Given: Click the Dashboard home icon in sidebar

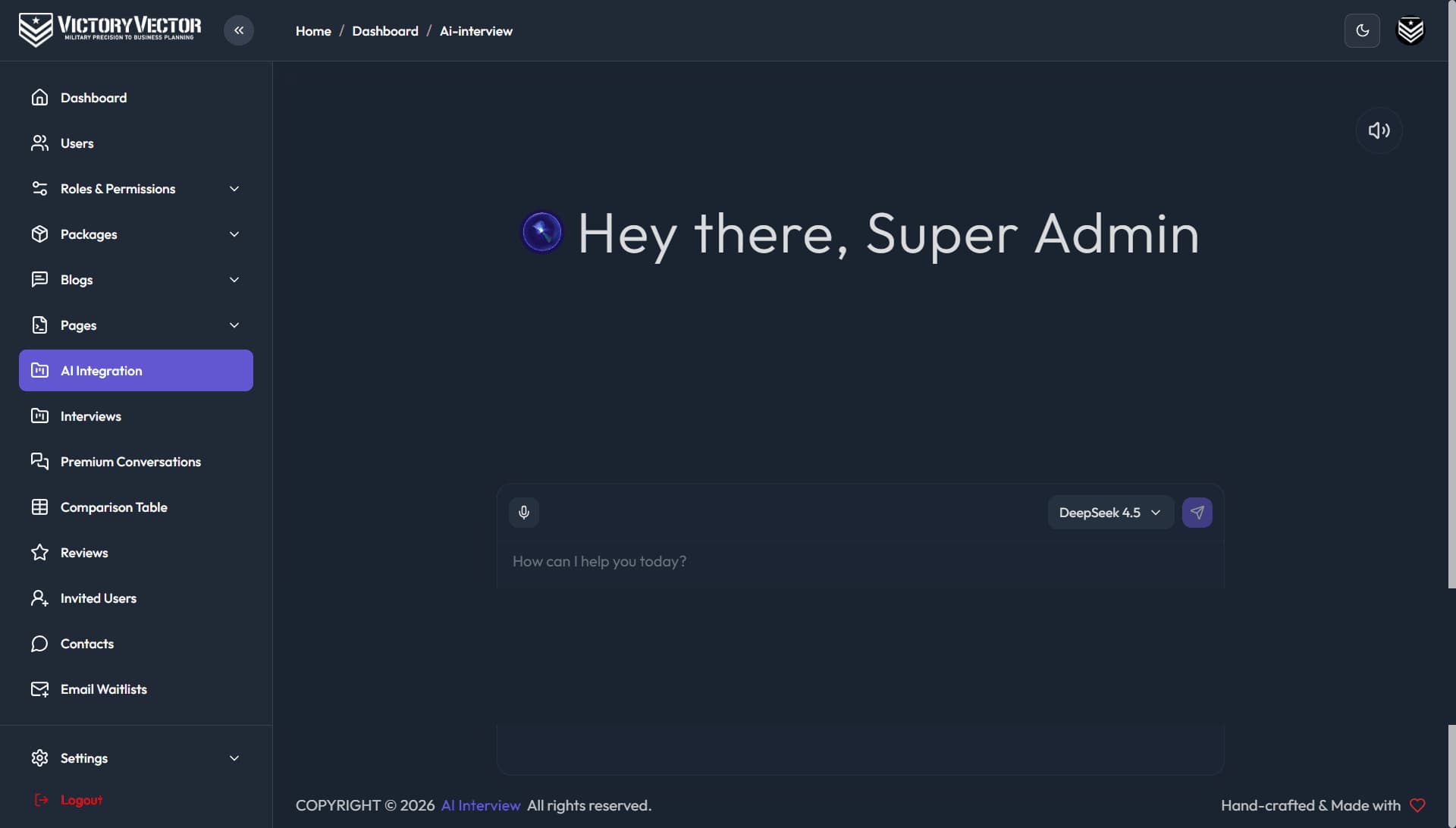Looking at the screenshot, I should tap(39, 98).
